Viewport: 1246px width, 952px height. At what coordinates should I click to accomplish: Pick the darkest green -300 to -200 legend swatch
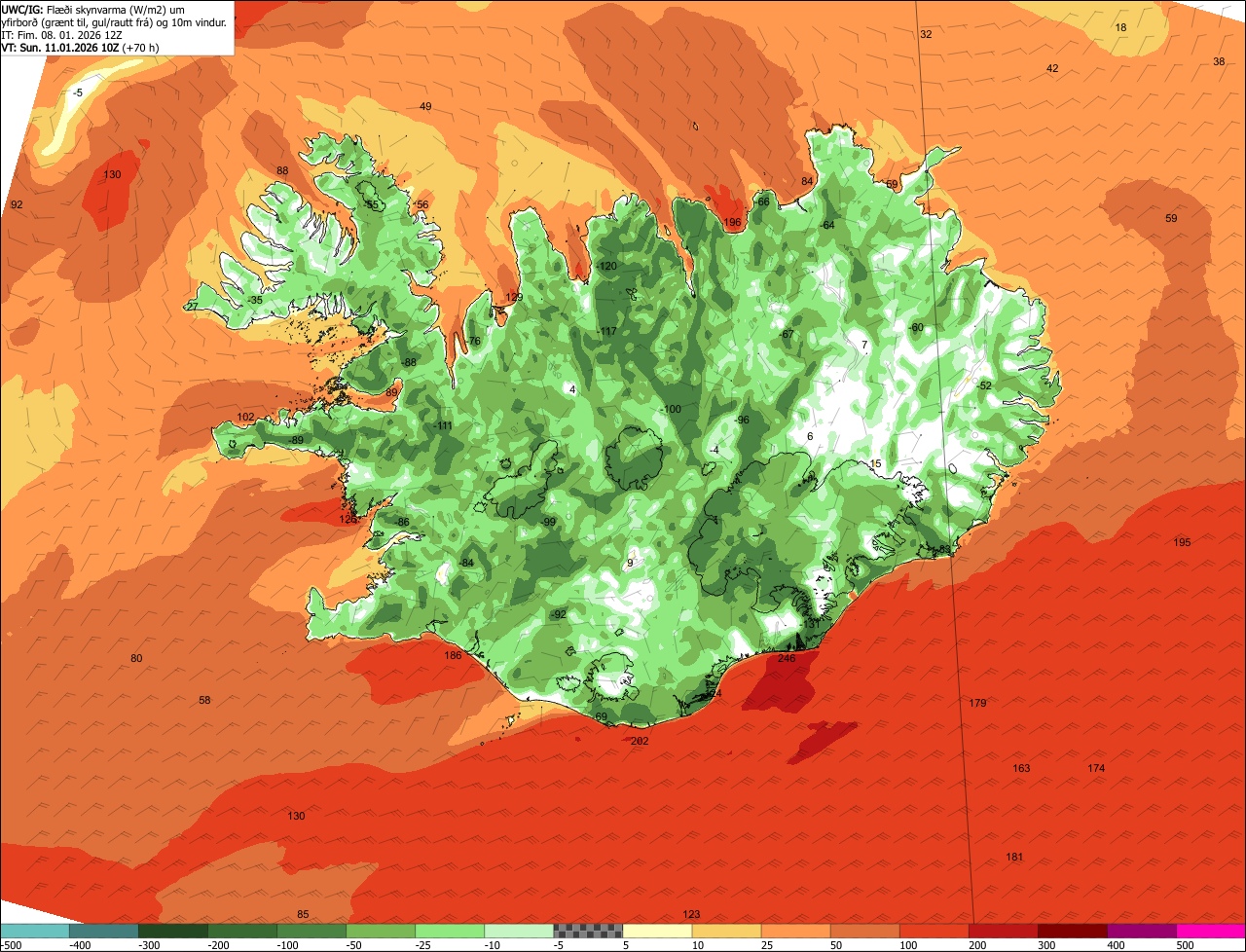click(x=173, y=930)
